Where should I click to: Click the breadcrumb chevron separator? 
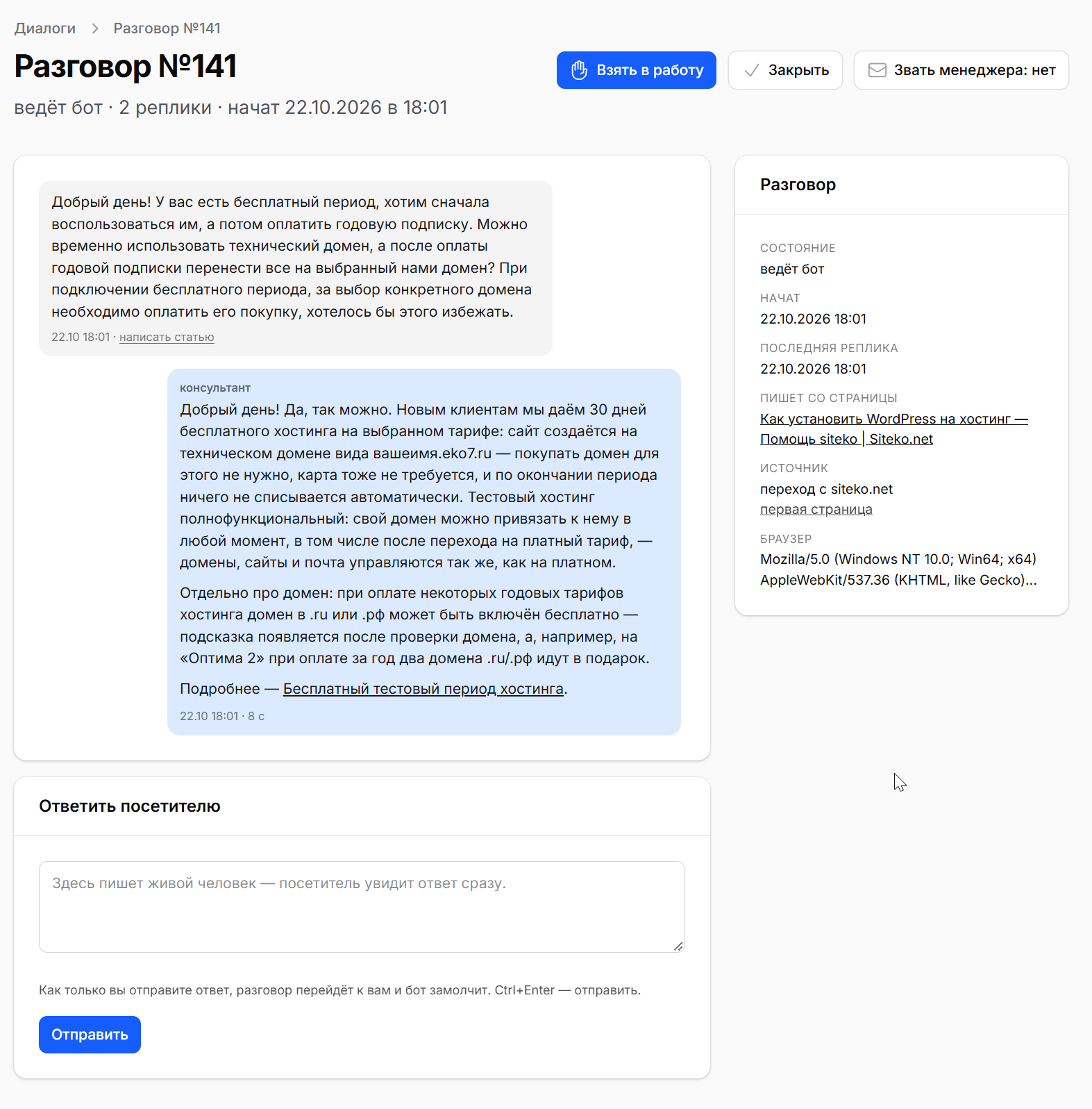click(95, 28)
